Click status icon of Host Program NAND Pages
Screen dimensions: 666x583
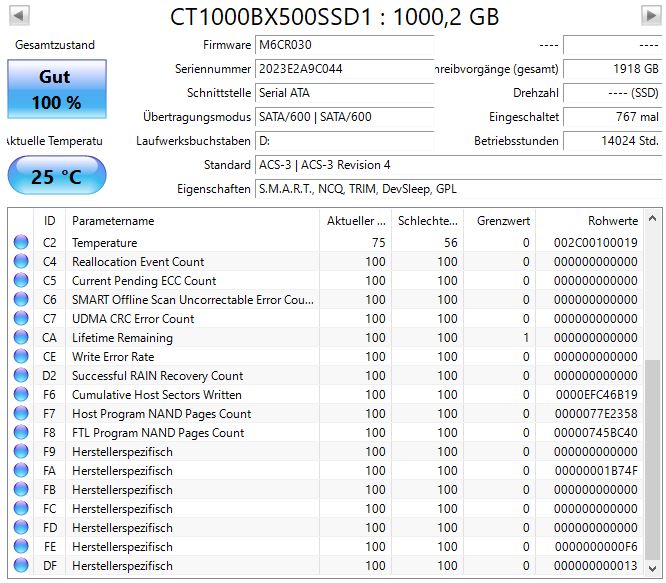pyautogui.click(x=21, y=413)
